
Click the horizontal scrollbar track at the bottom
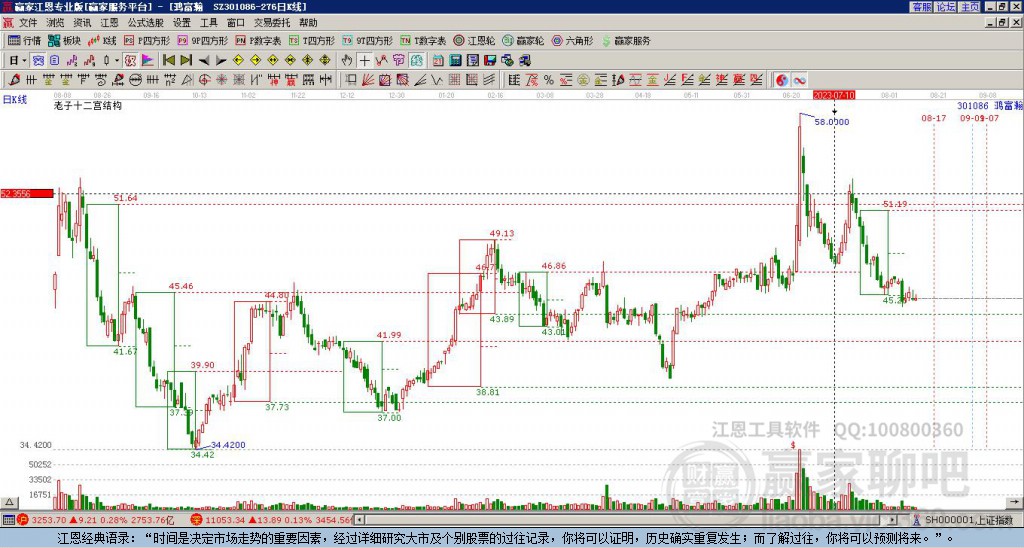(x=626, y=520)
